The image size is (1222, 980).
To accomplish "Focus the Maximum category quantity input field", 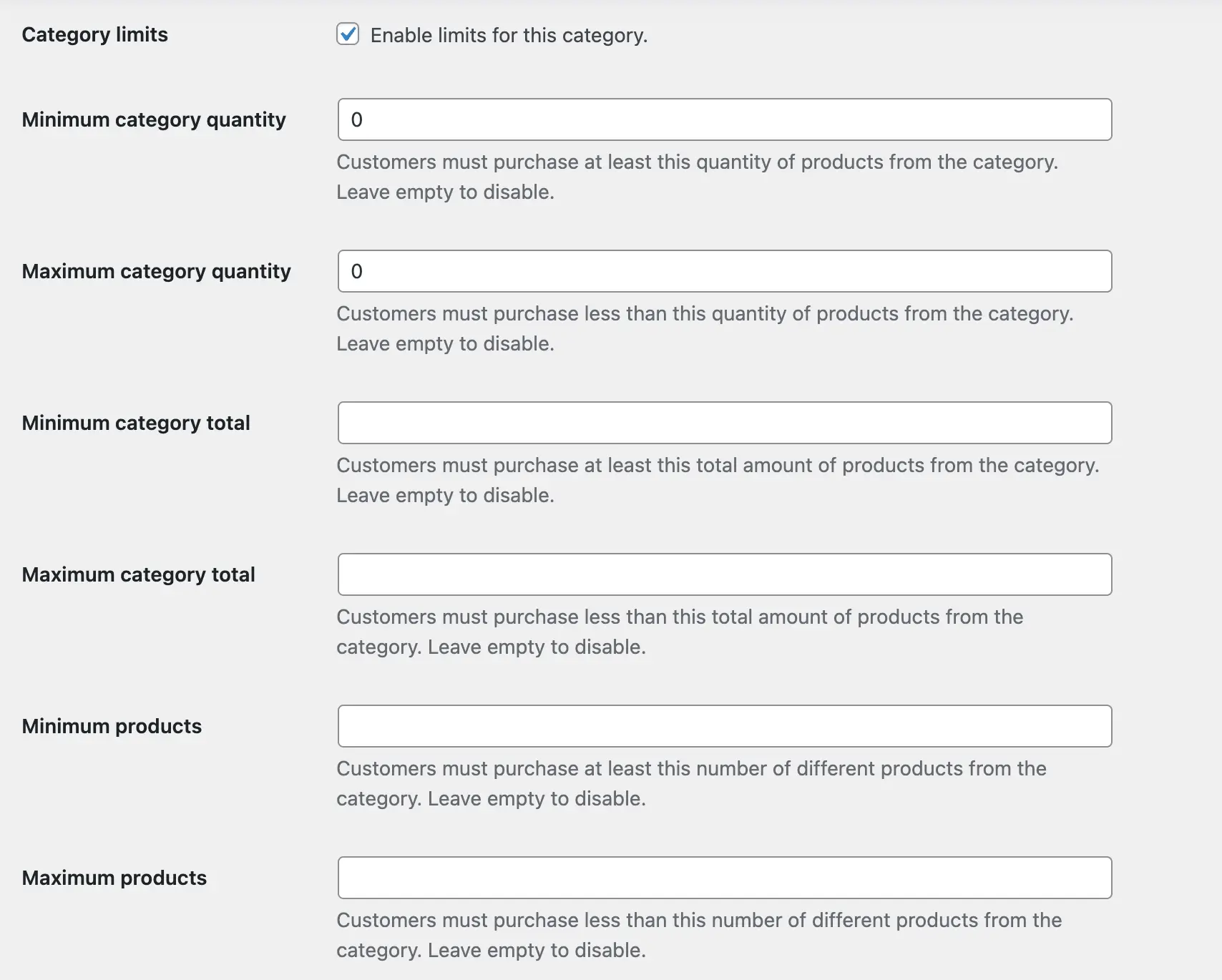I will [724, 271].
